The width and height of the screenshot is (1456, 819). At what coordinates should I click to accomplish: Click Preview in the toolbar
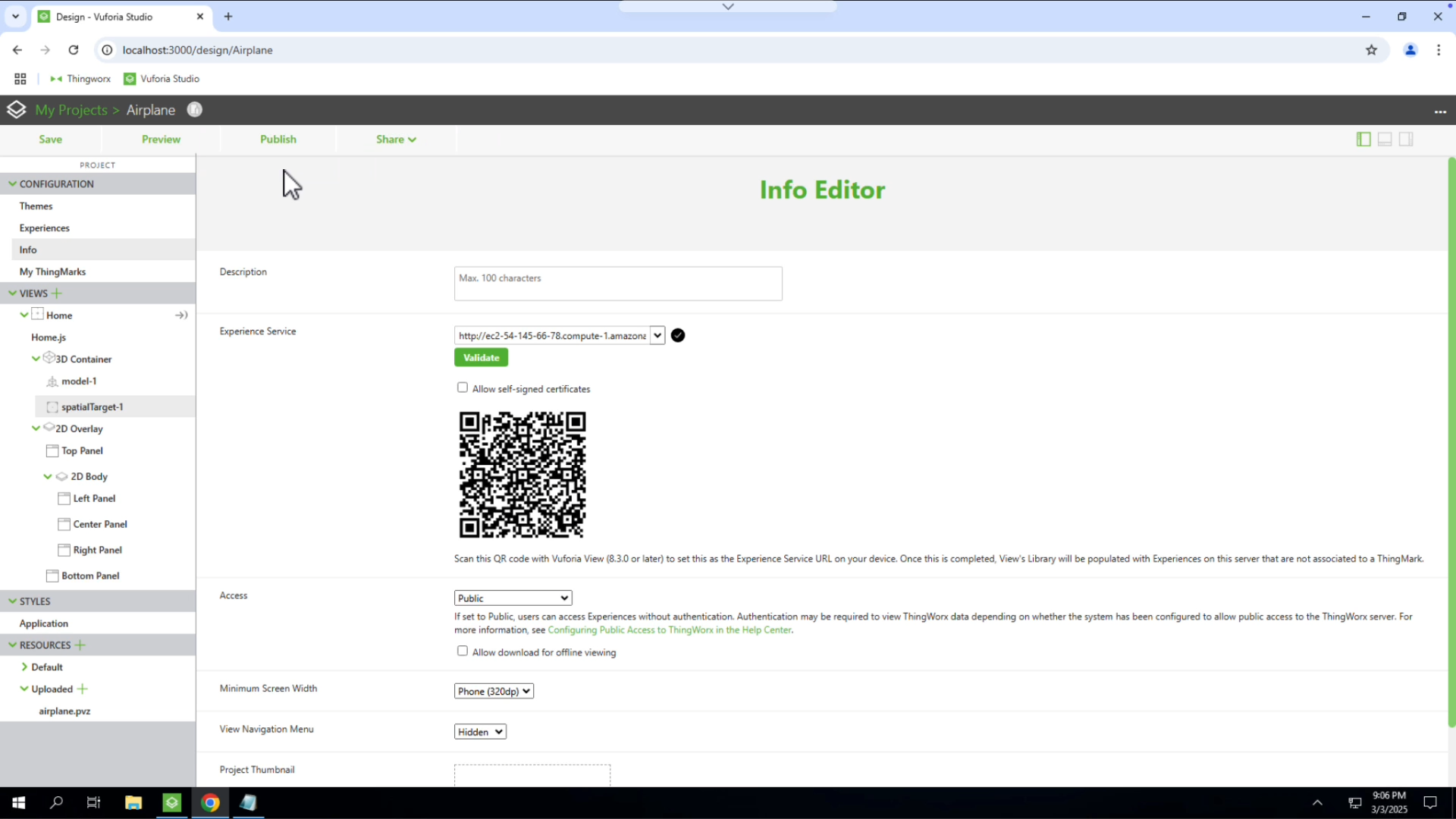[161, 140]
